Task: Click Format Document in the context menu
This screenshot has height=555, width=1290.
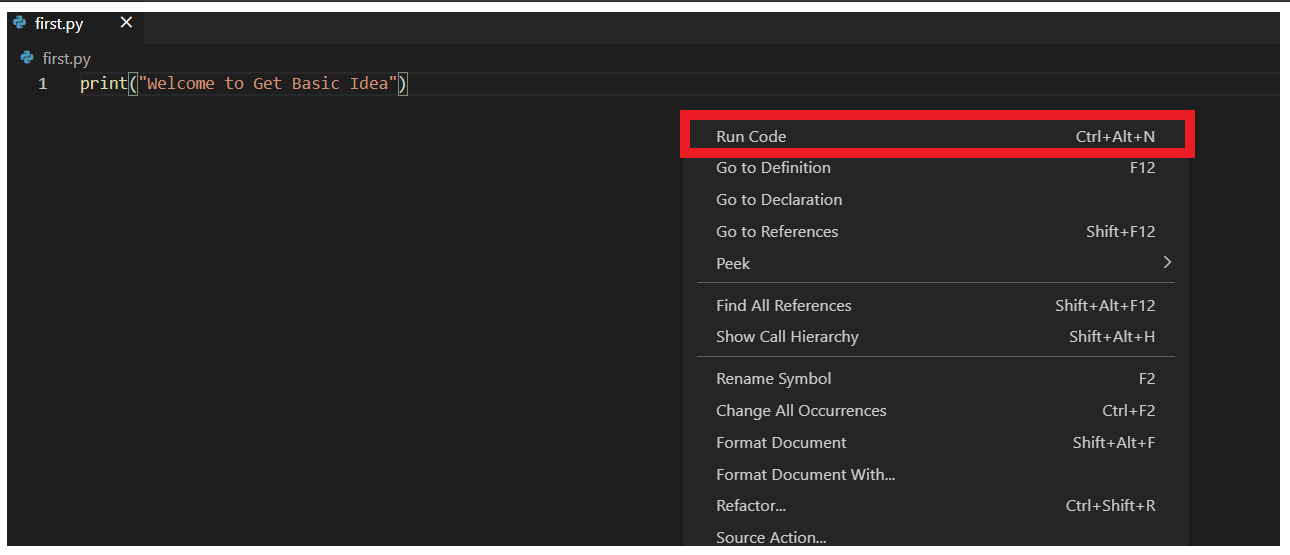Action: pyautogui.click(x=781, y=443)
